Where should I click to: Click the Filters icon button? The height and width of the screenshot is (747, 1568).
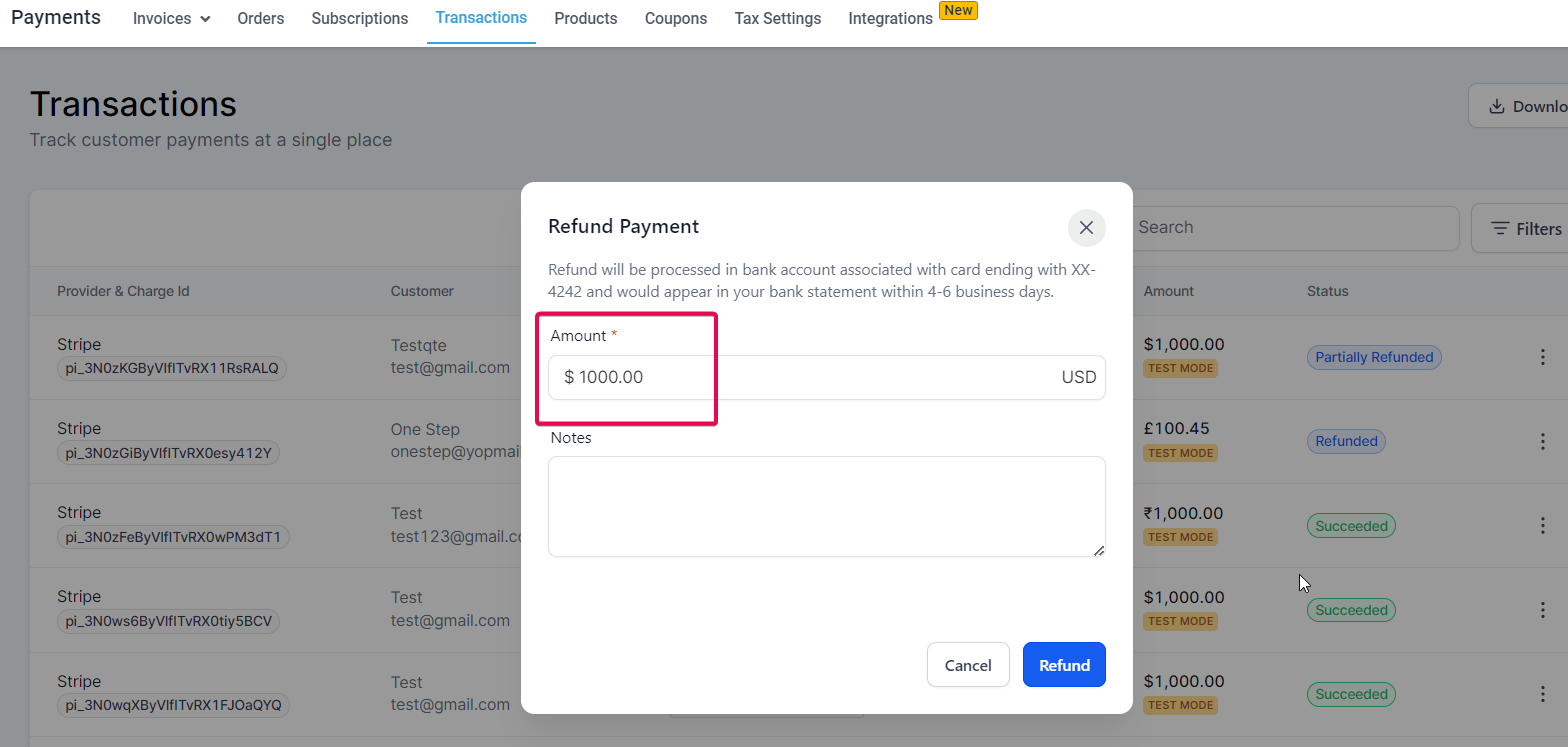click(1521, 229)
